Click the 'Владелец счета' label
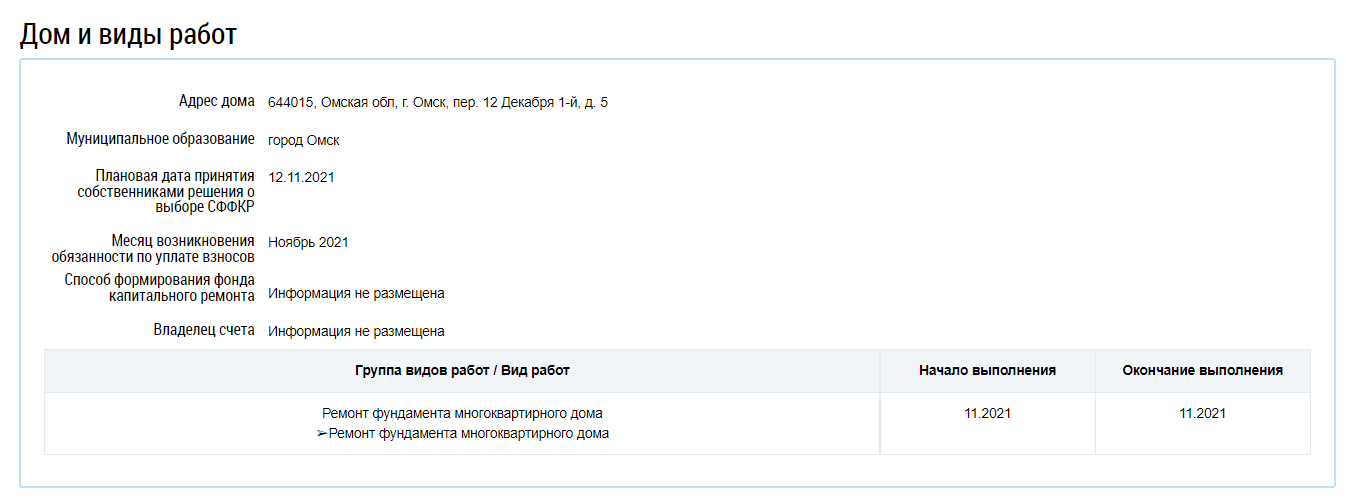The image size is (1346, 502). pos(204,330)
